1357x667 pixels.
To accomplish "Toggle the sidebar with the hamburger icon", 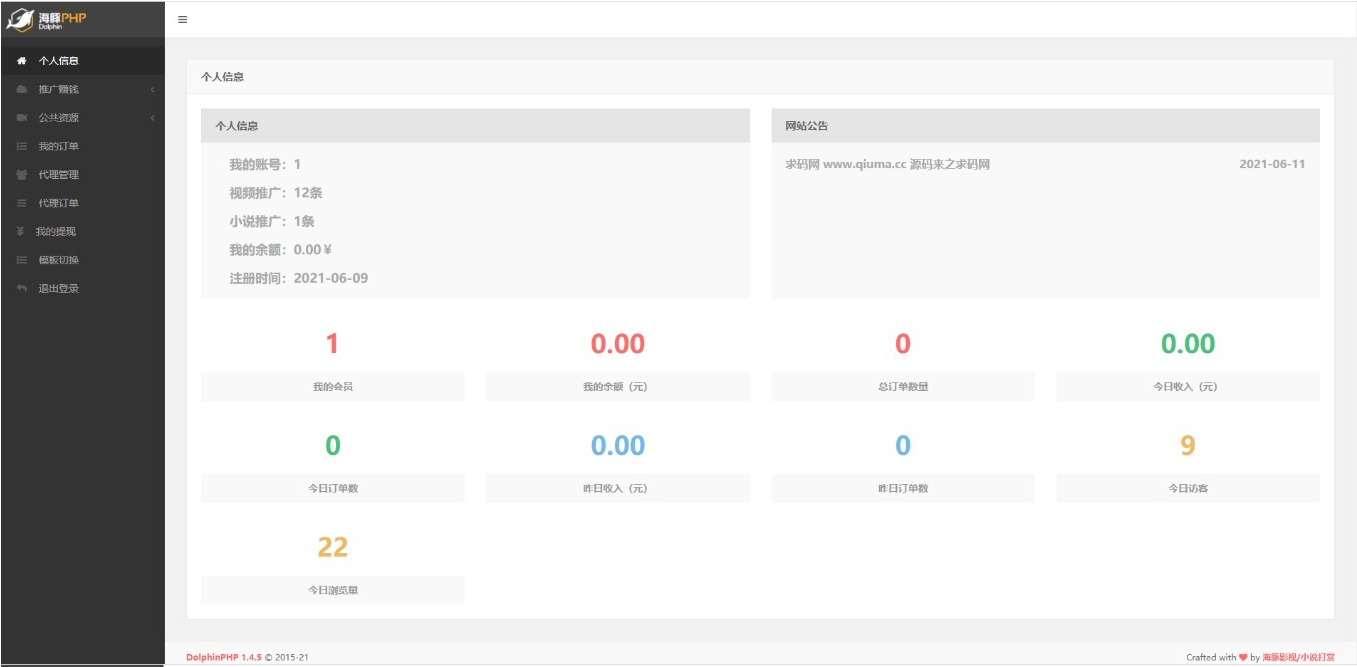I will point(182,20).
